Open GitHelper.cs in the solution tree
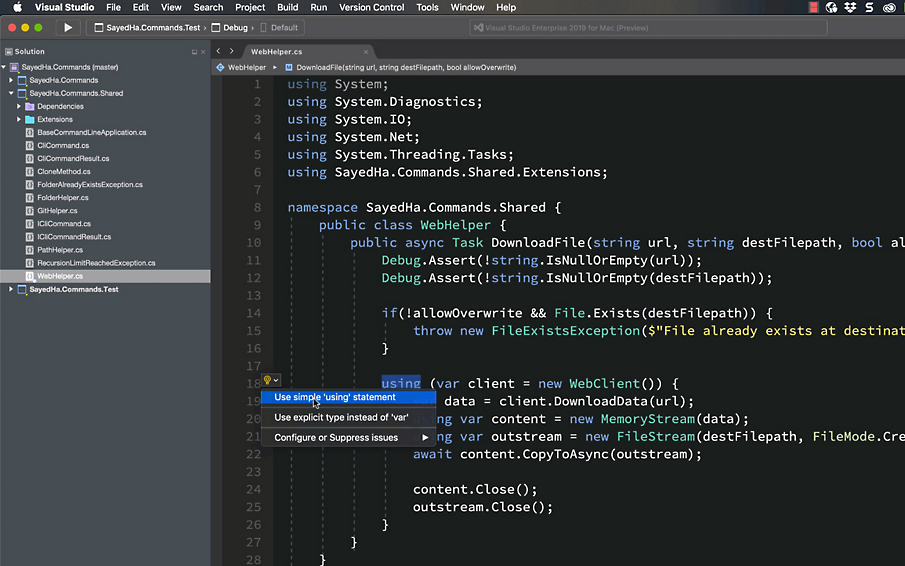This screenshot has height=566, width=905. coord(57,211)
